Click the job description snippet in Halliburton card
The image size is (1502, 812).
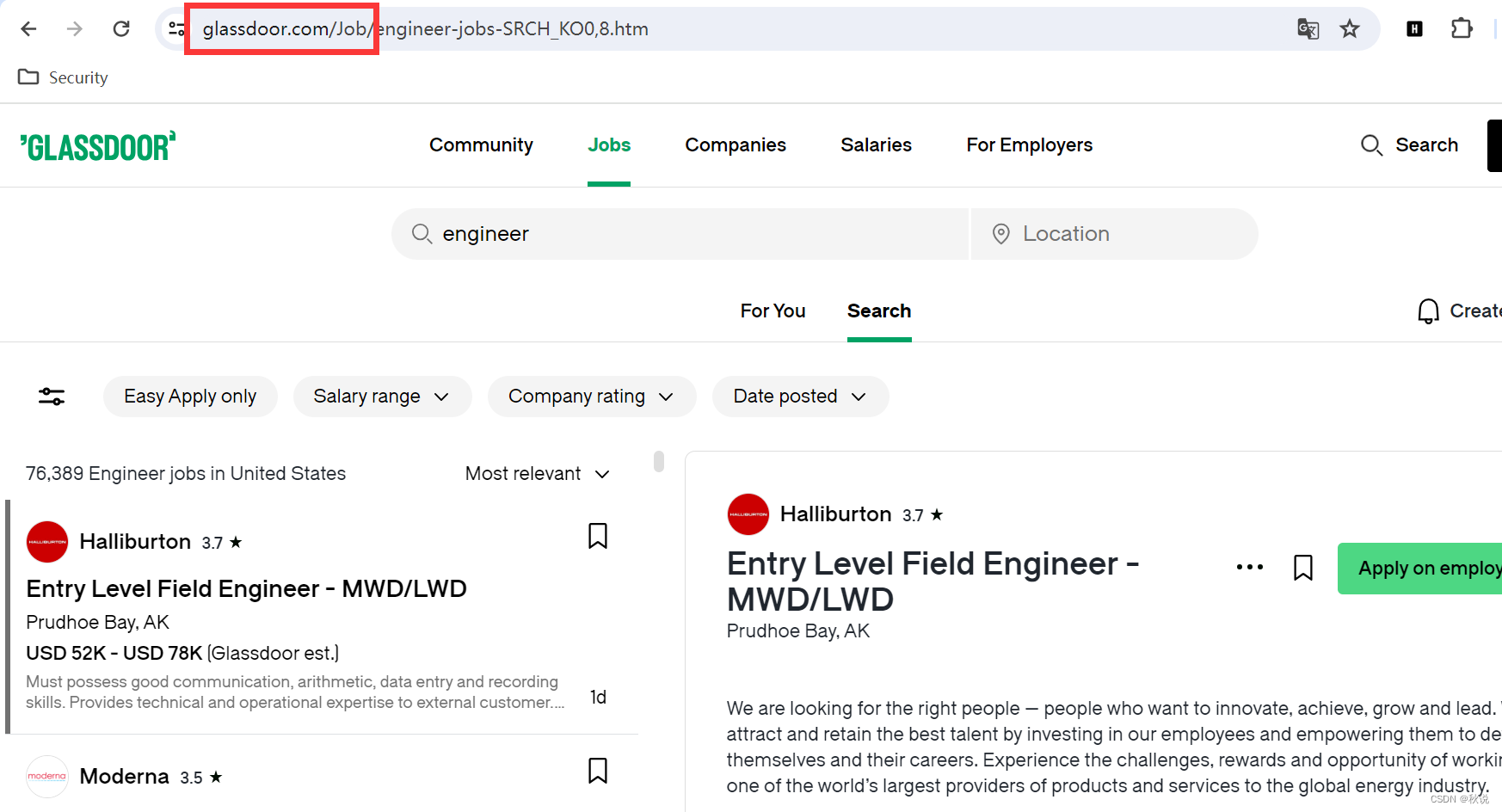(x=295, y=692)
